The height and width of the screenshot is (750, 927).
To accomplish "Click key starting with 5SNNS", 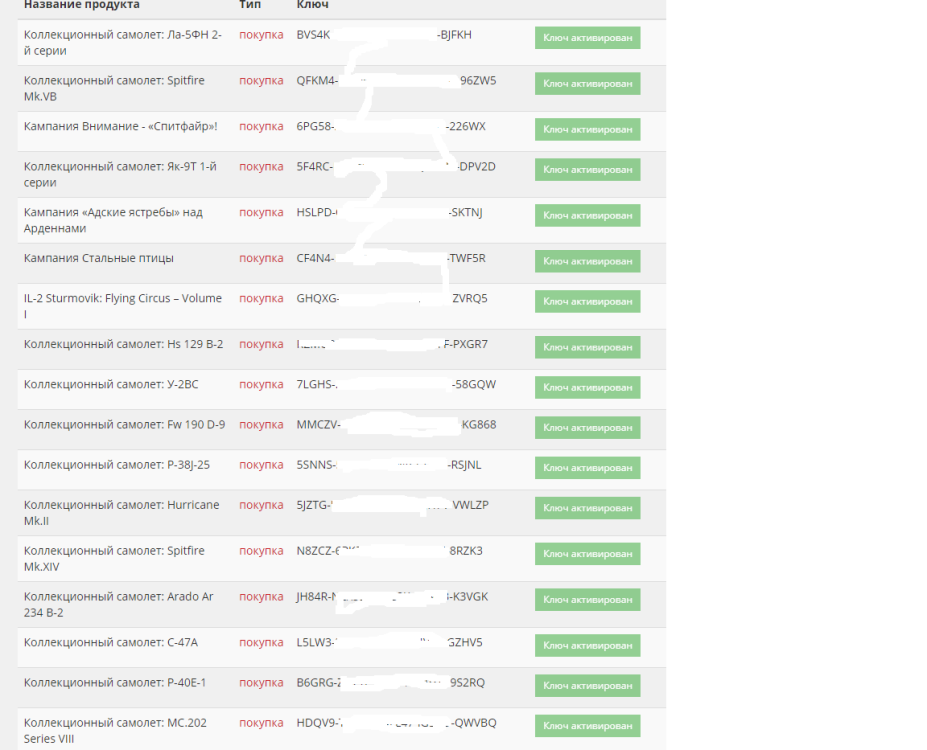I will [389, 465].
